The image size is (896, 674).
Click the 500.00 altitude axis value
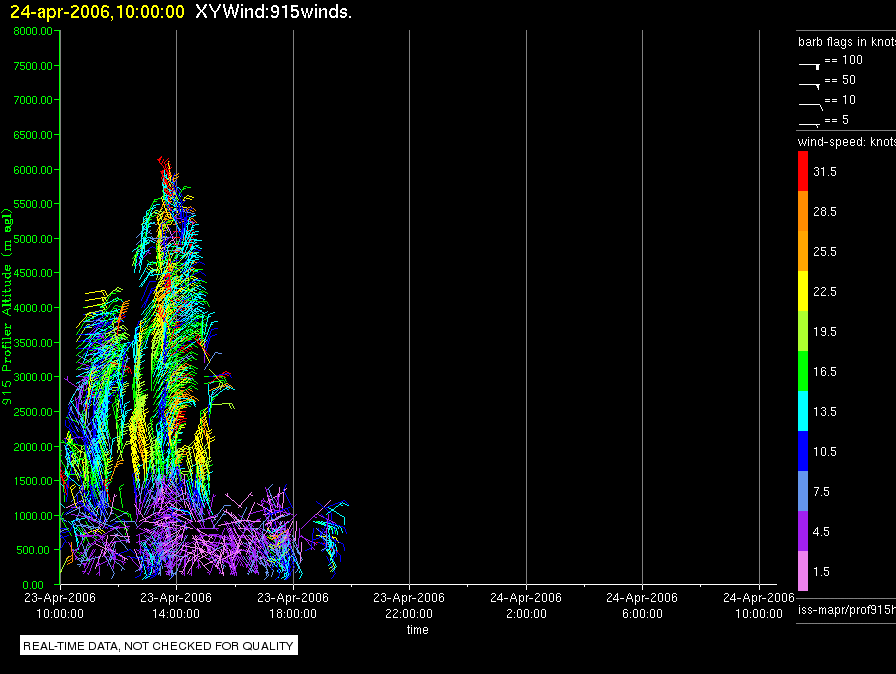pos(33,550)
